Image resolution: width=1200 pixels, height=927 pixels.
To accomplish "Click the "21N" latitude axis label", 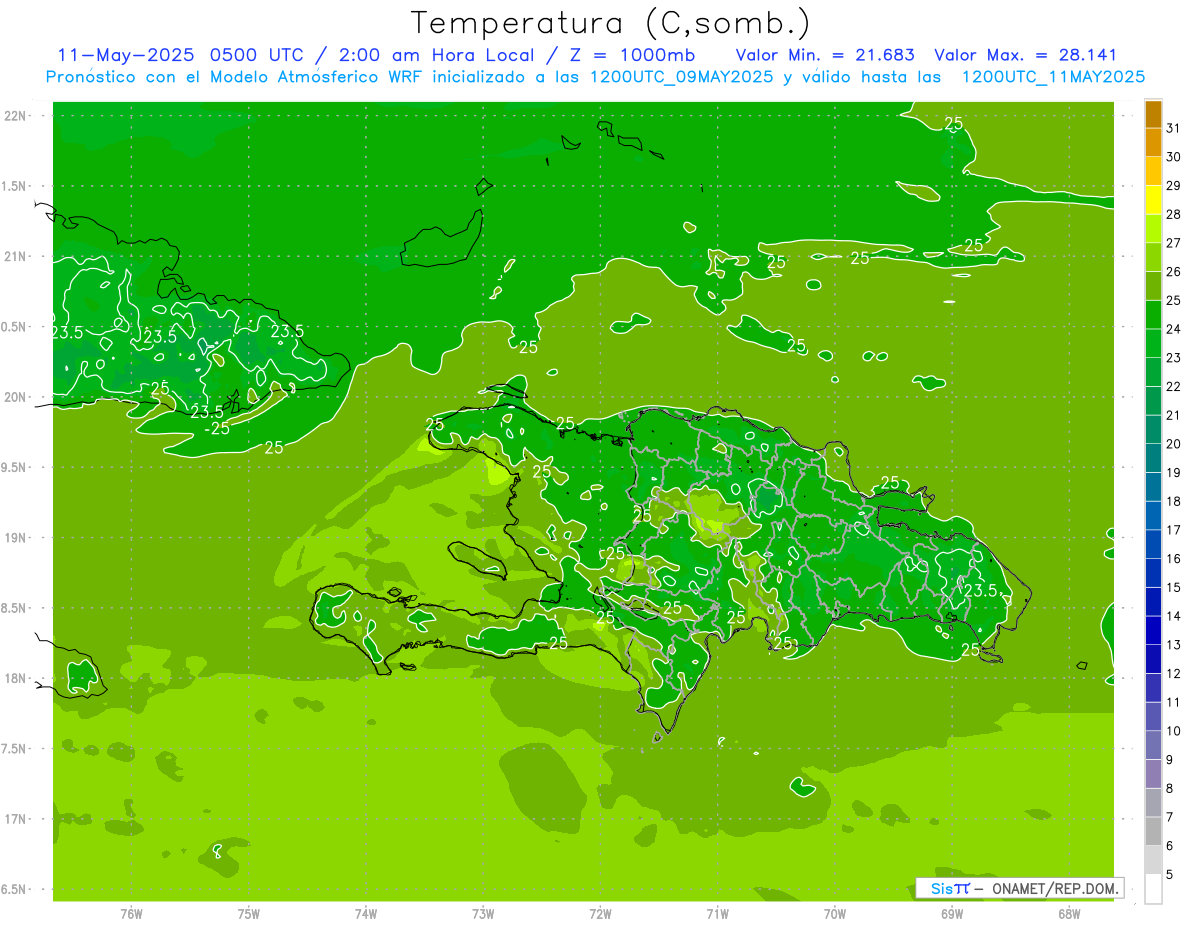I will tap(15, 256).
